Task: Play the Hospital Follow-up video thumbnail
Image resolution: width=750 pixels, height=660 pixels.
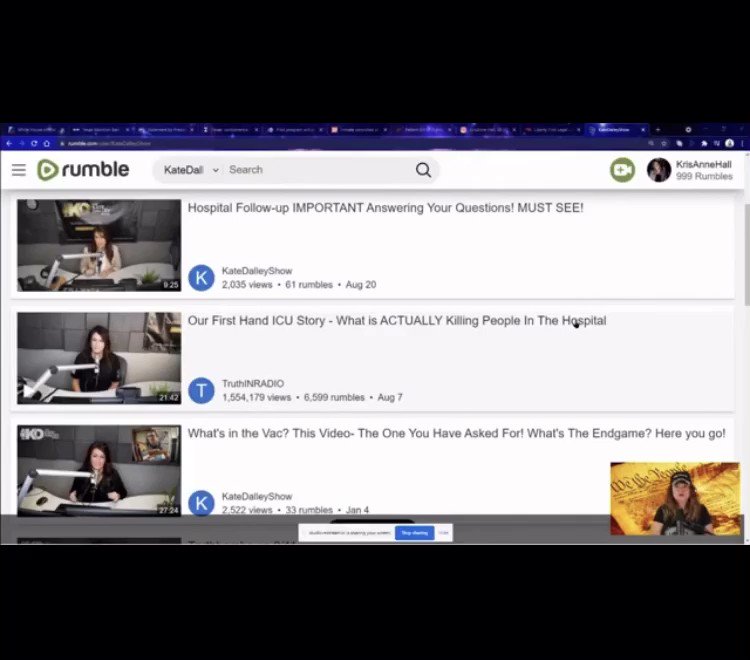Action: pyautogui.click(x=99, y=245)
